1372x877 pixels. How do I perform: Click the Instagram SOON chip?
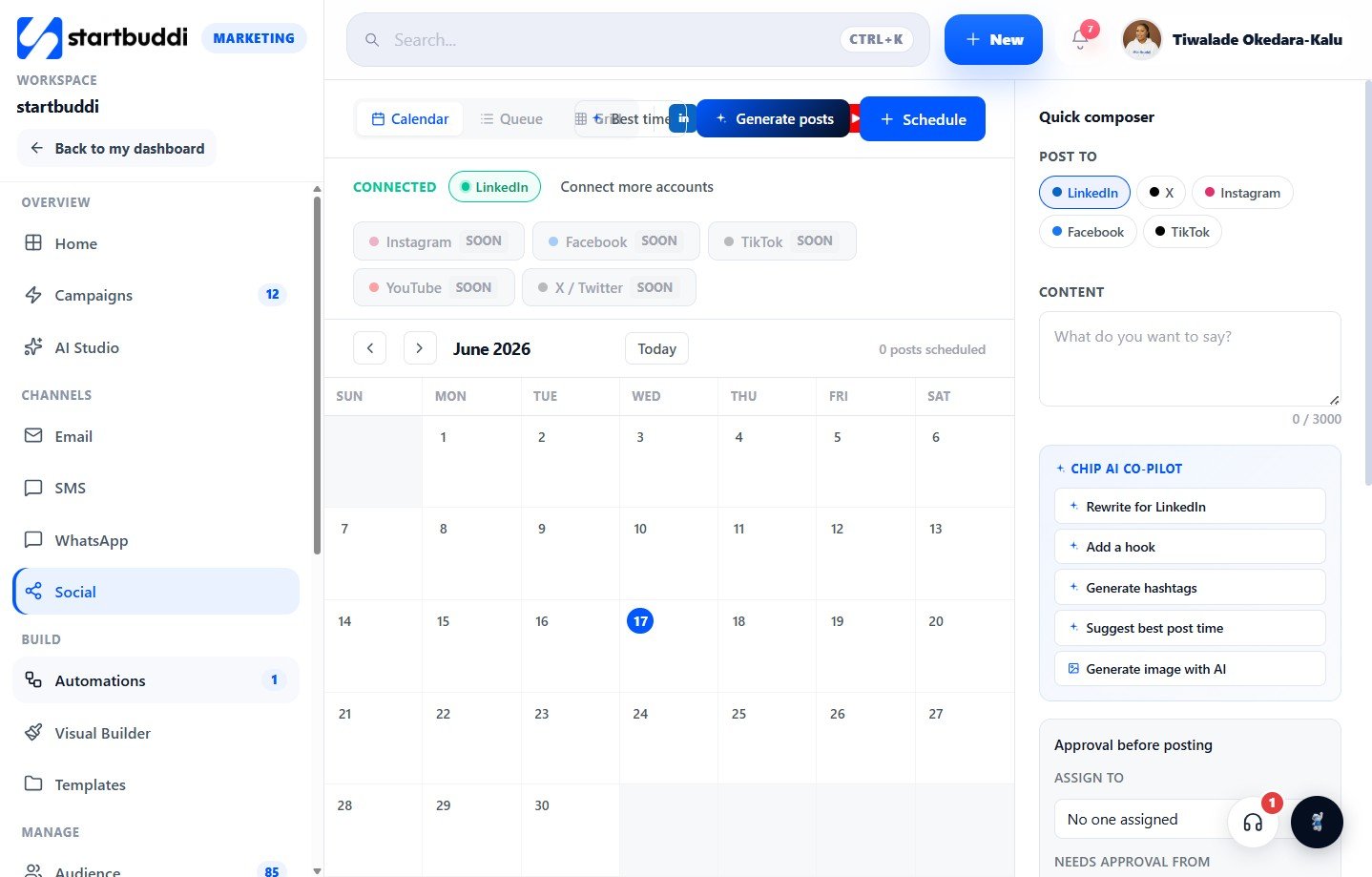click(439, 241)
